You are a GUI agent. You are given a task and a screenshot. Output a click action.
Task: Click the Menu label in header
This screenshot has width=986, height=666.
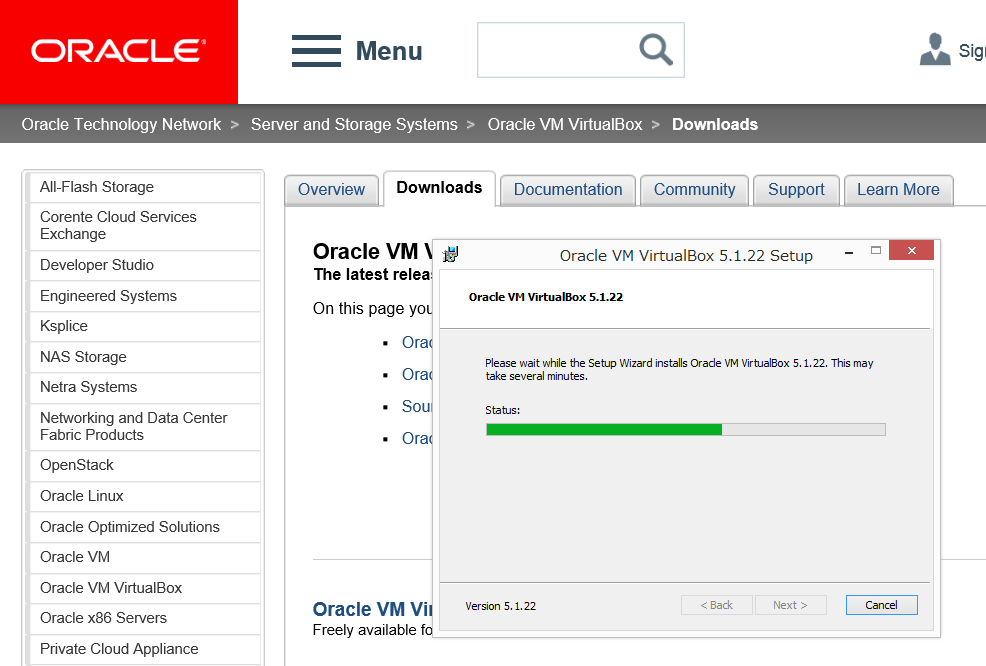coord(389,51)
